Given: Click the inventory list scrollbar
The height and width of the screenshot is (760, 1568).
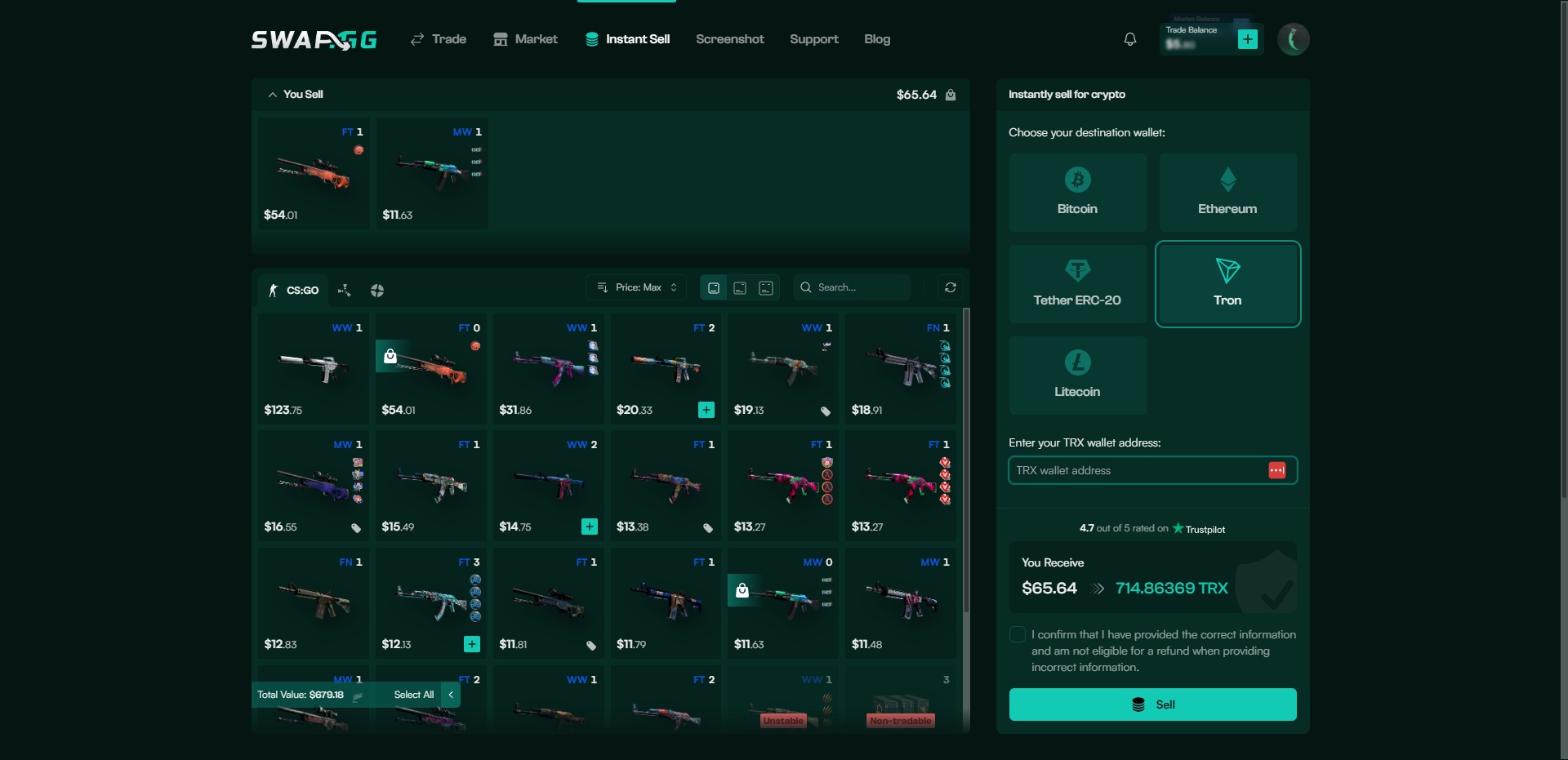Looking at the screenshot, I should (966, 461).
